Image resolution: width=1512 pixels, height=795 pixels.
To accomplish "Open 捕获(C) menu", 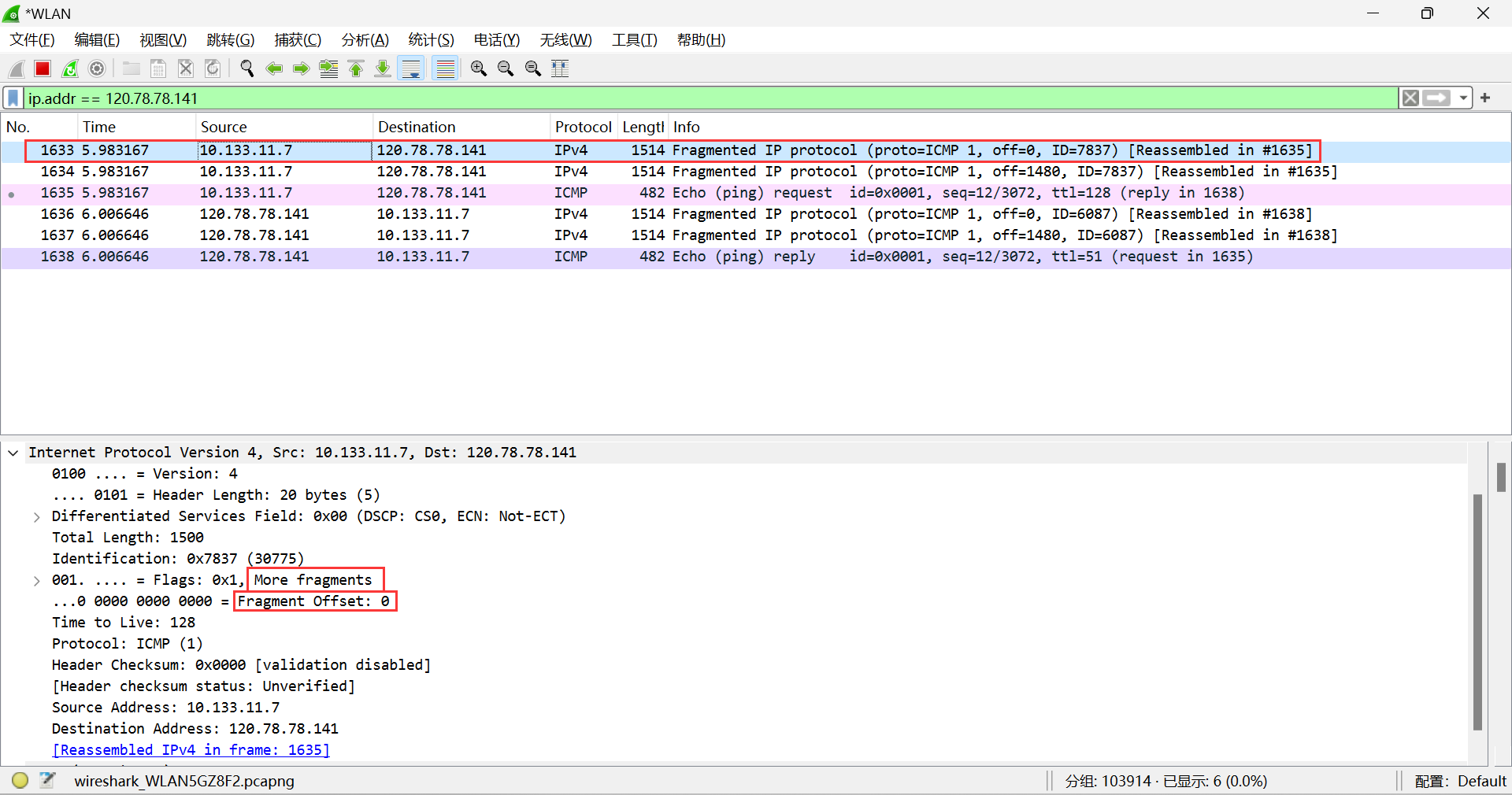I will [x=298, y=40].
